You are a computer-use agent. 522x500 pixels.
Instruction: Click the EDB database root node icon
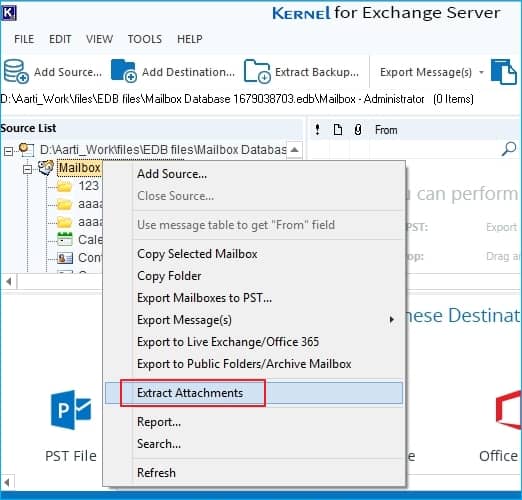[26, 149]
